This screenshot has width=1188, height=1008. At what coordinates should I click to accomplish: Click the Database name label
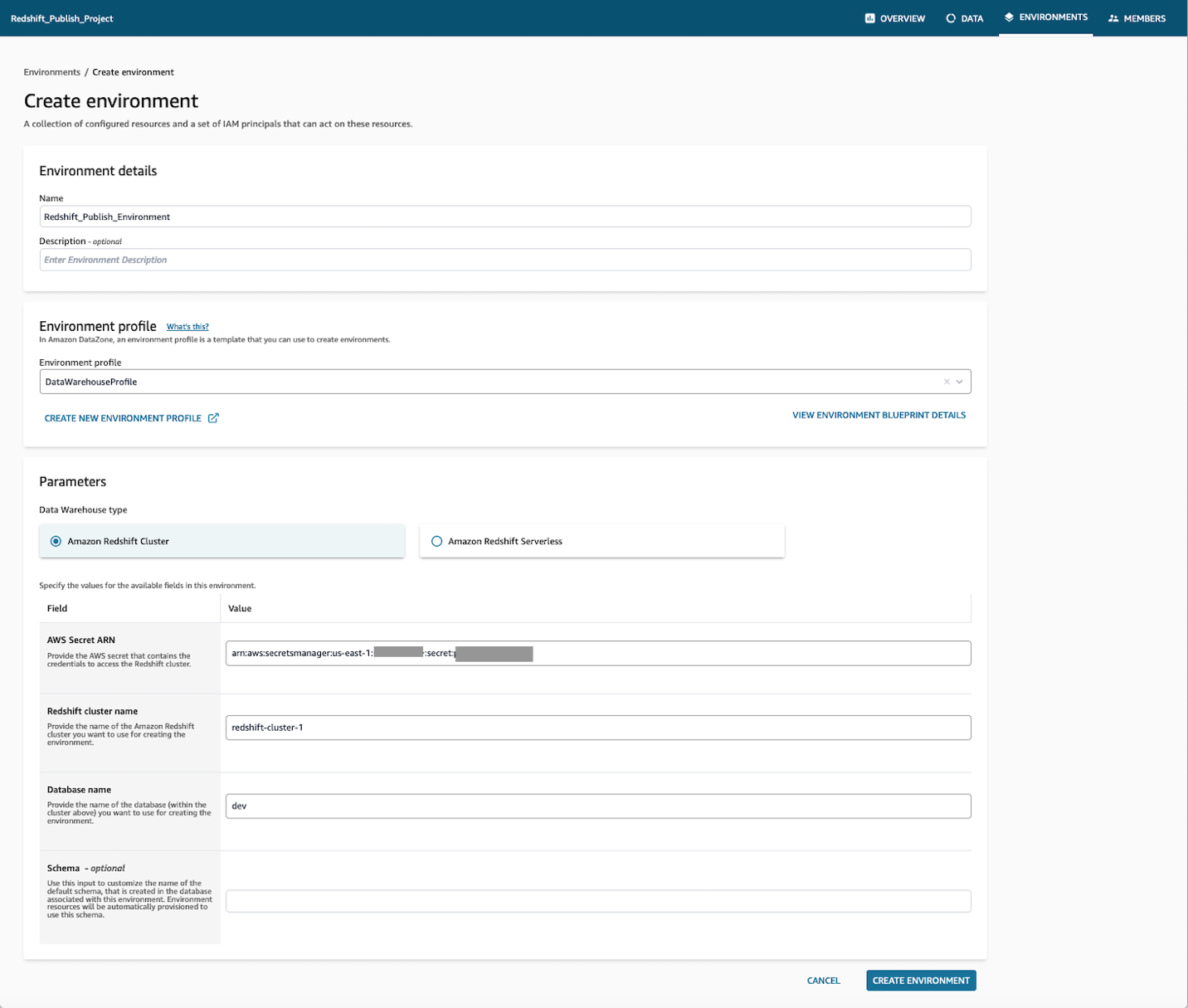(79, 790)
